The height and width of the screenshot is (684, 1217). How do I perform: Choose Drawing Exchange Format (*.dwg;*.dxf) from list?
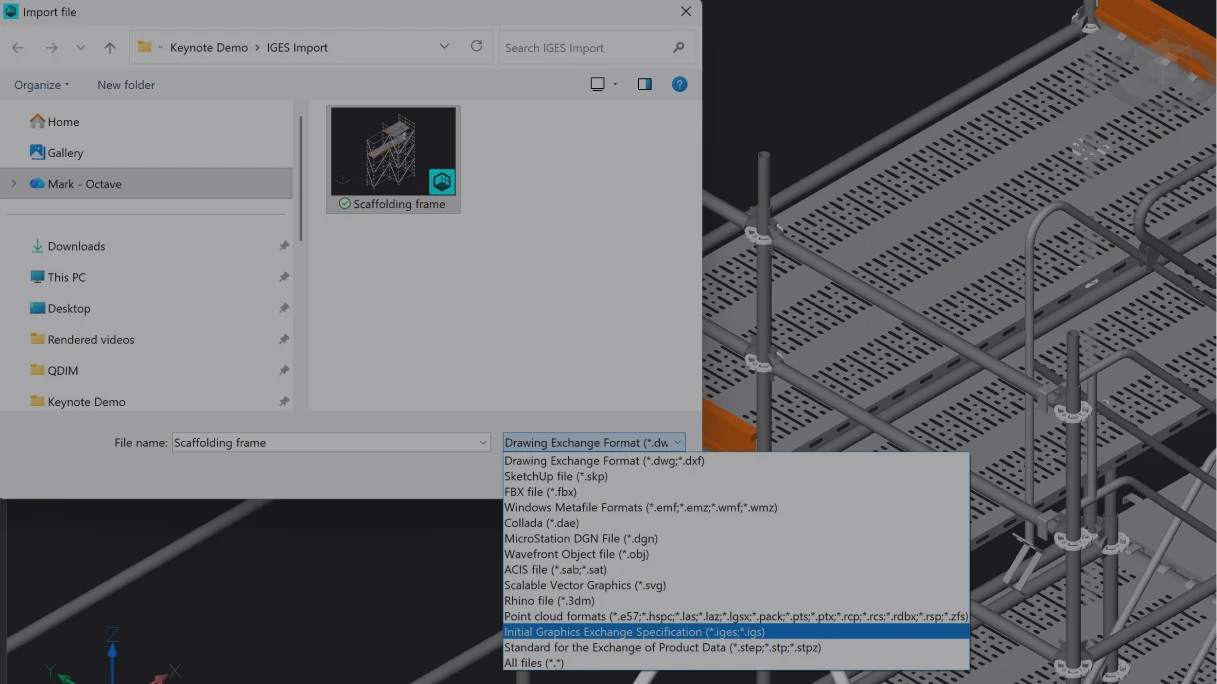coord(736,461)
